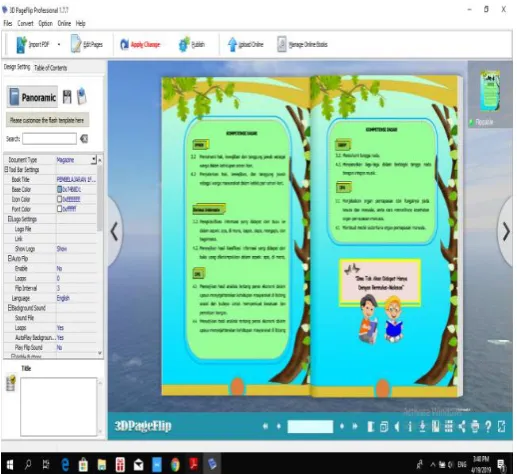
Task: Collapse the Tool Bar Settings group
Action: click(6, 169)
